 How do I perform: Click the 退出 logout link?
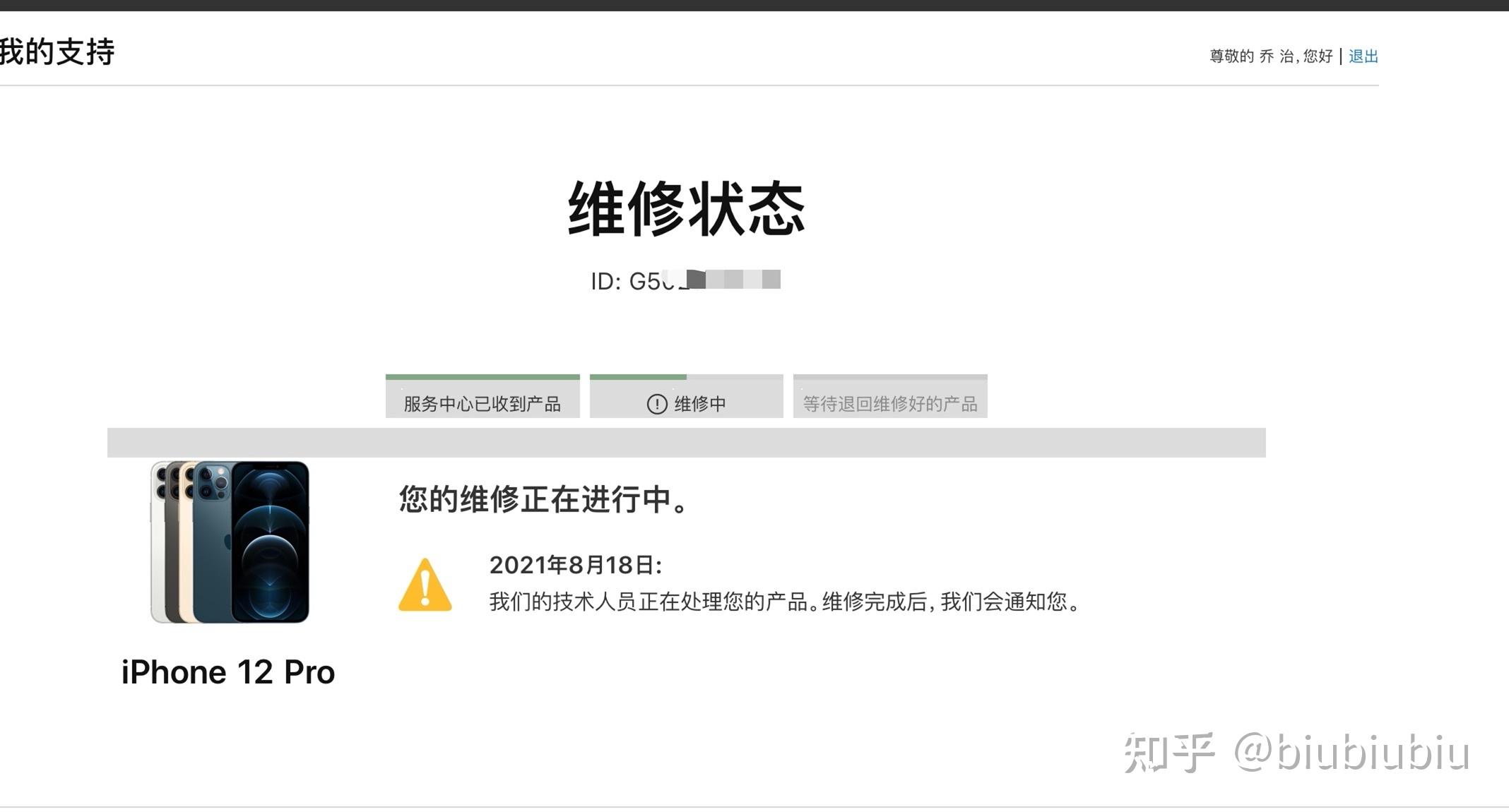click(x=1363, y=56)
